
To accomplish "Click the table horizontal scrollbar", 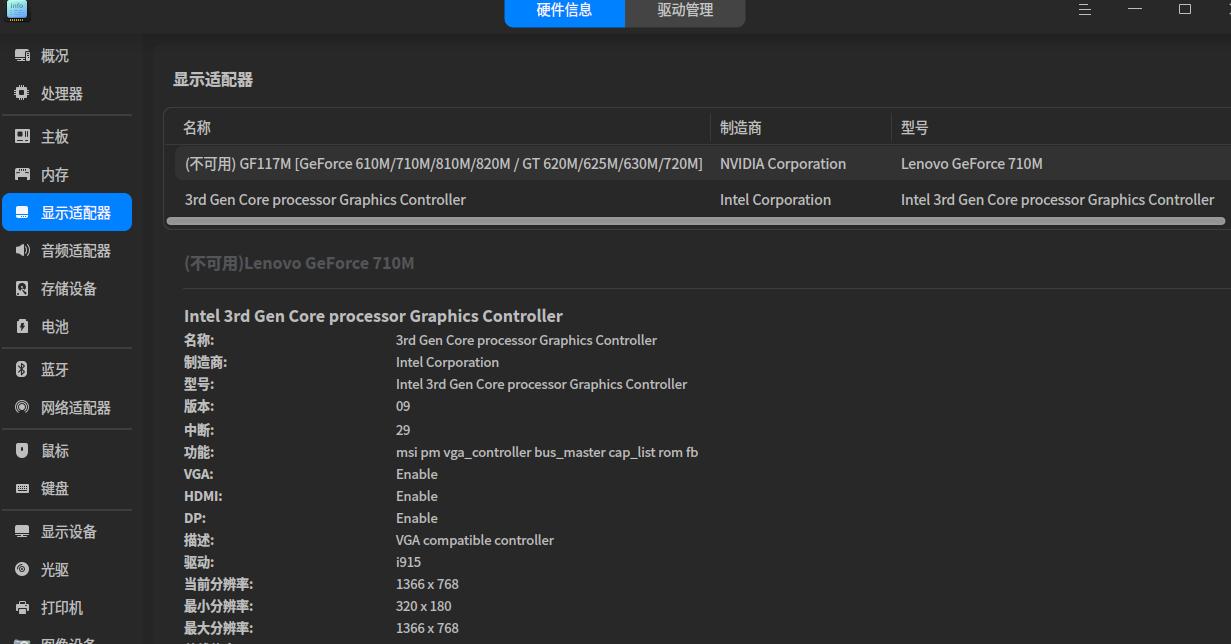I will [695, 221].
